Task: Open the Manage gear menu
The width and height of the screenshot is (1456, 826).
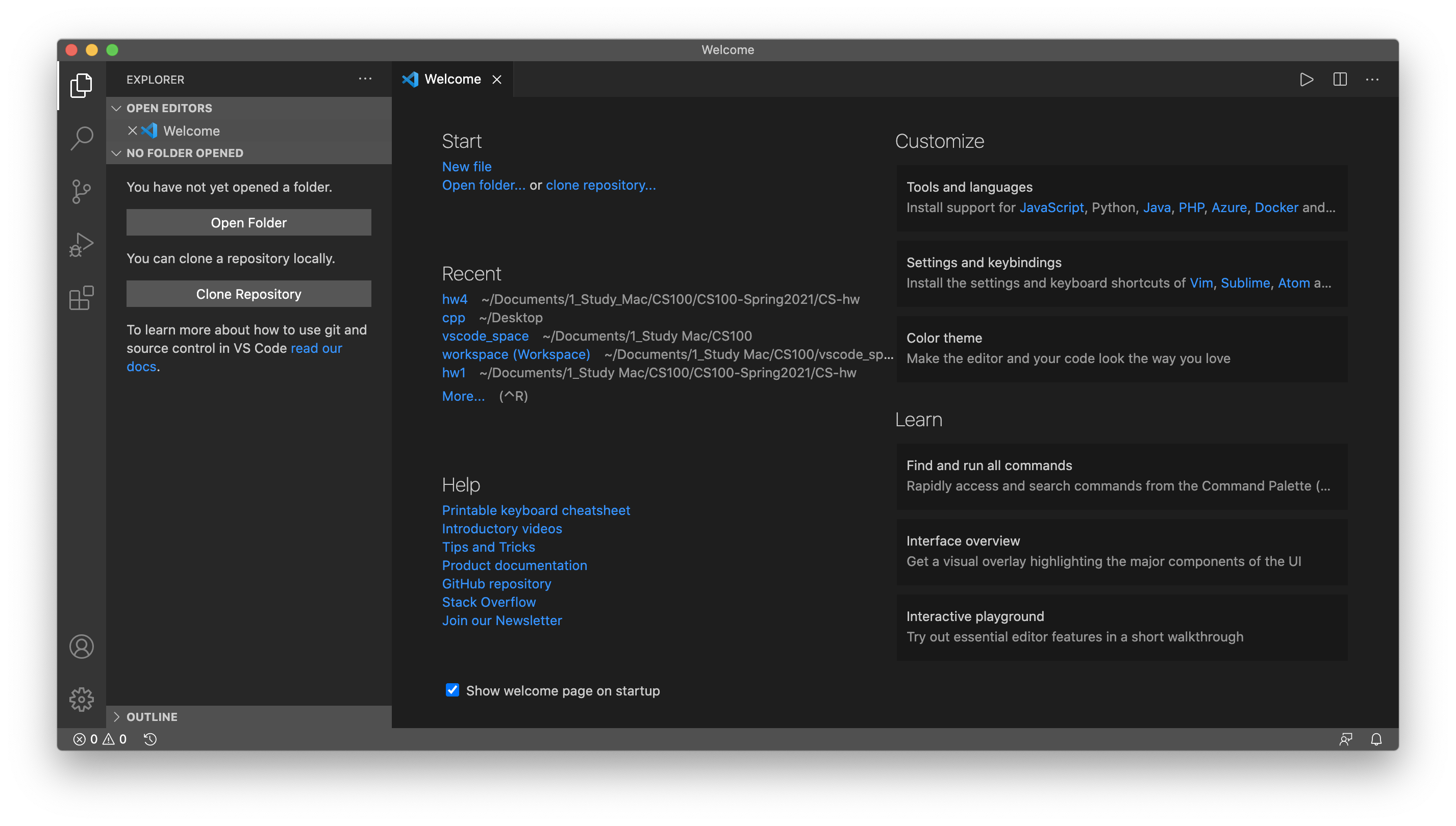Action: tap(81, 699)
